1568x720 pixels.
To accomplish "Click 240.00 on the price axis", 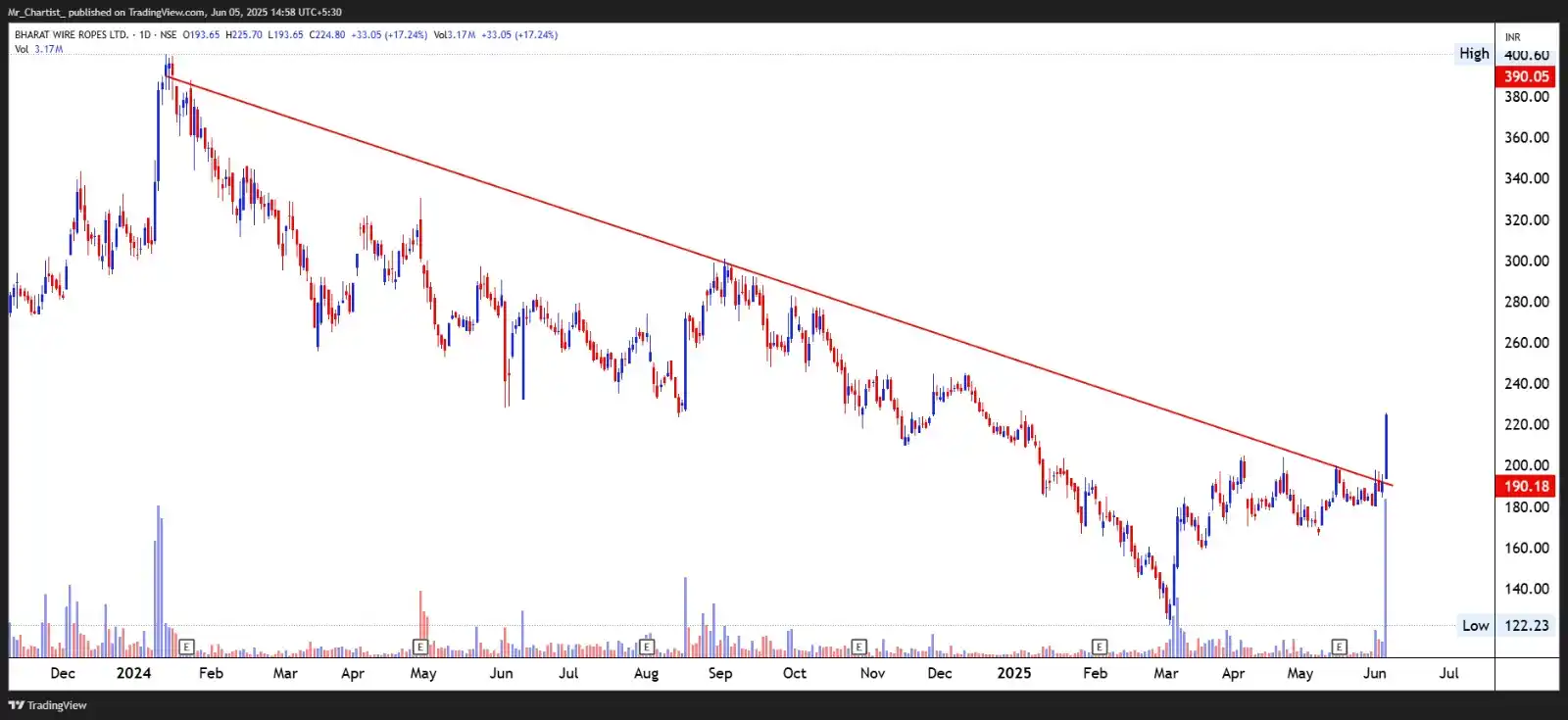I will (1526, 384).
